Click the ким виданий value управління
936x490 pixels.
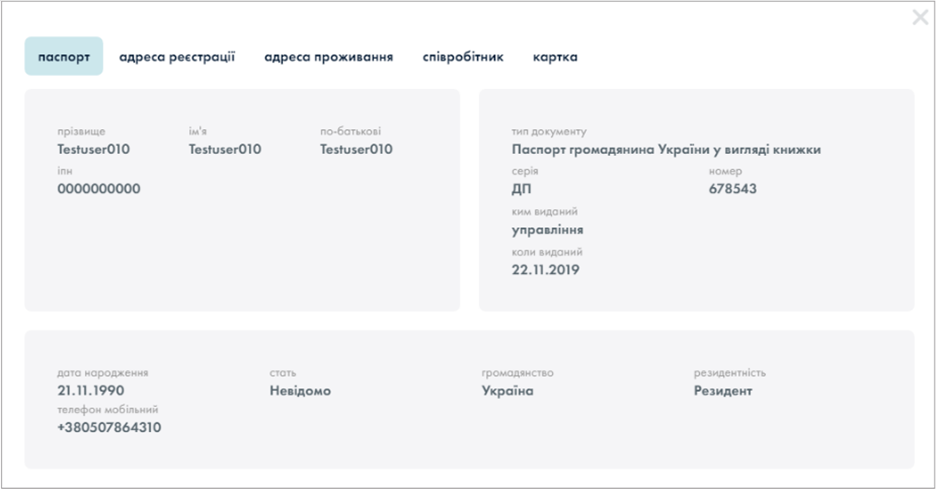coord(548,230)
